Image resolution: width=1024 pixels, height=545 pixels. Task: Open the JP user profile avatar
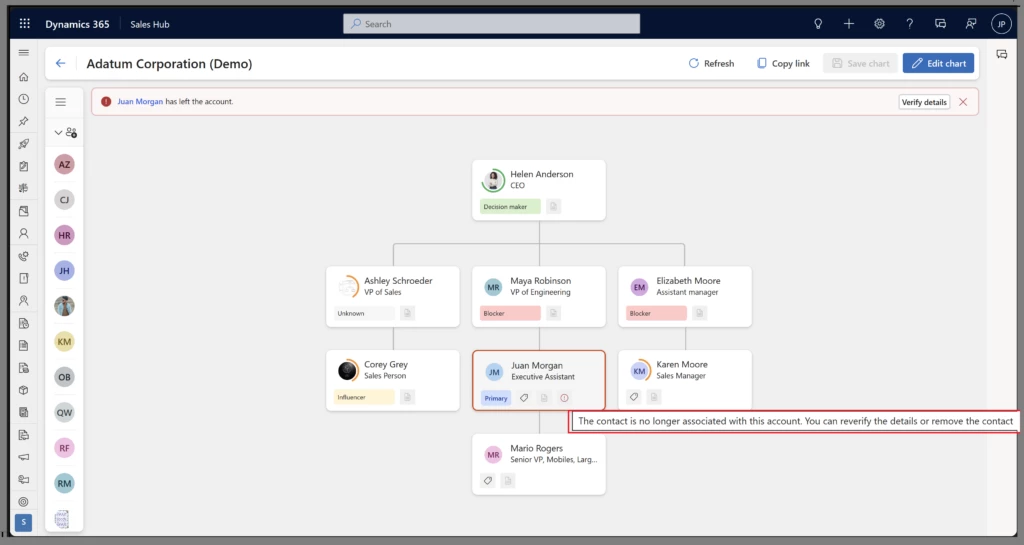(1001, 24)
